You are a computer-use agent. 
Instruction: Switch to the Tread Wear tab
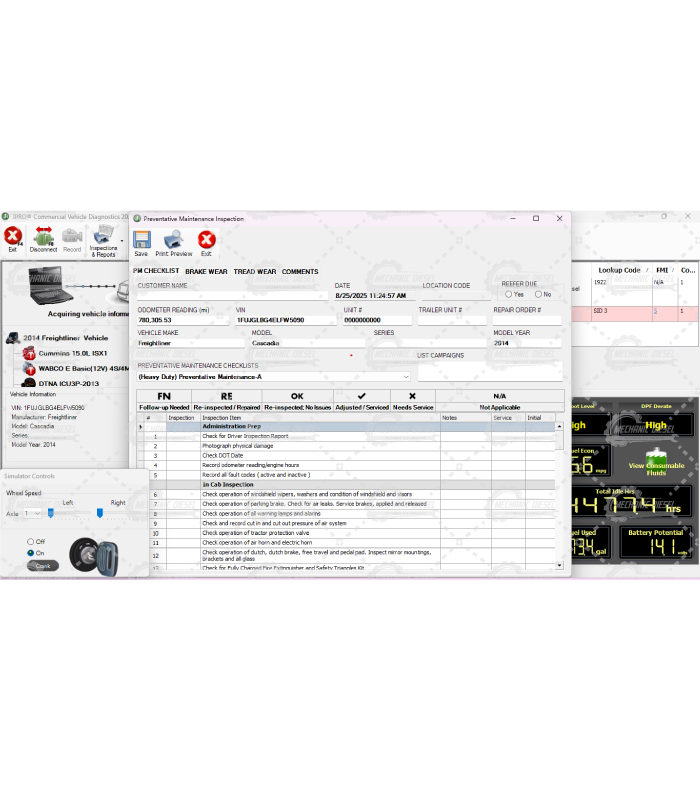(255, 271)
